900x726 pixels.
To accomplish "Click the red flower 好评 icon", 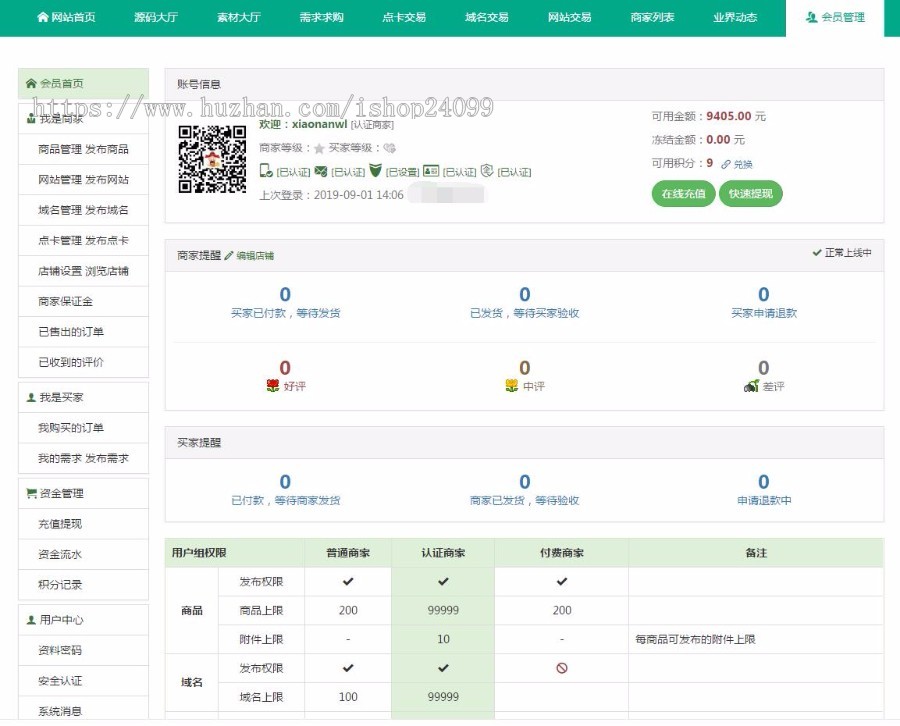I will [273, 386].
